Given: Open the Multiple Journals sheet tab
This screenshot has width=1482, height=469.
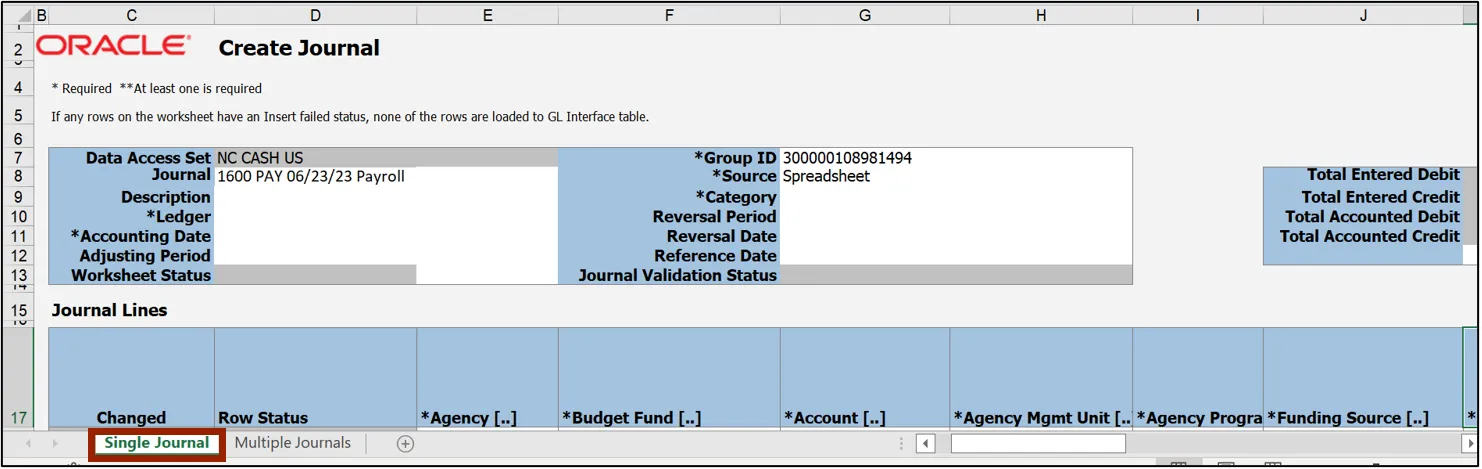Looking at the screenshot, I should pos(293,443).
